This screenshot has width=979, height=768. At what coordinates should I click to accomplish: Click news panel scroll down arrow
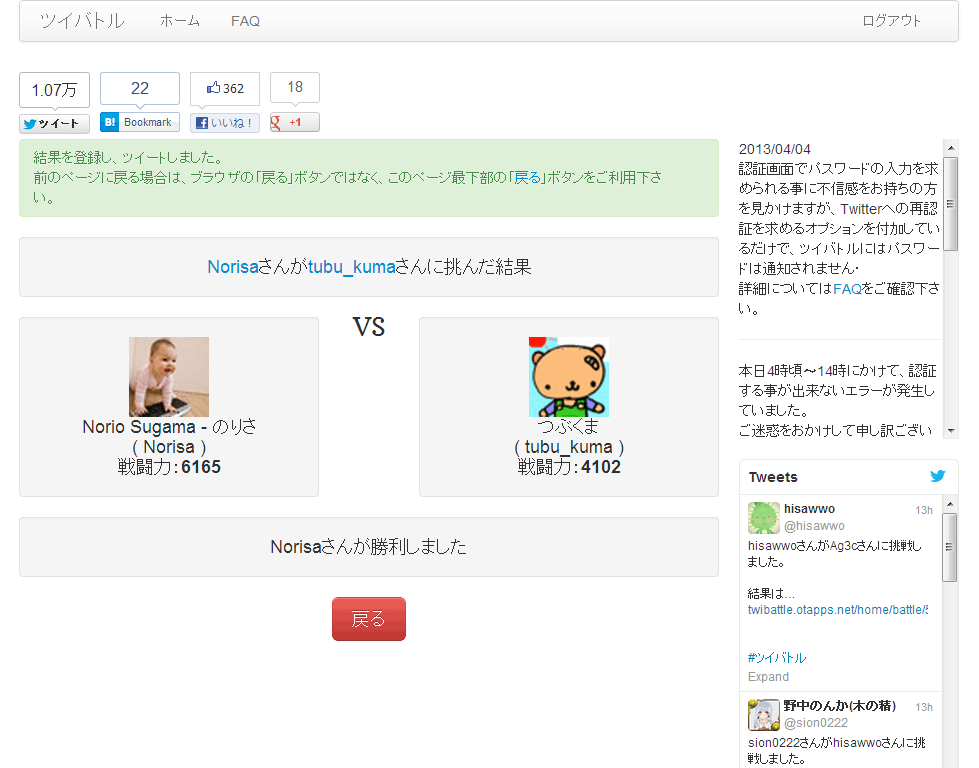tap(951, 431)
